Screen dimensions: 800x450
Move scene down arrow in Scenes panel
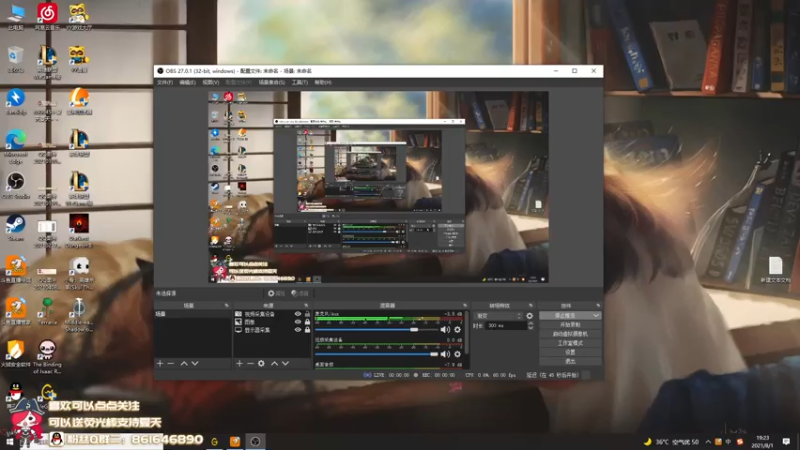pos(195,363)
